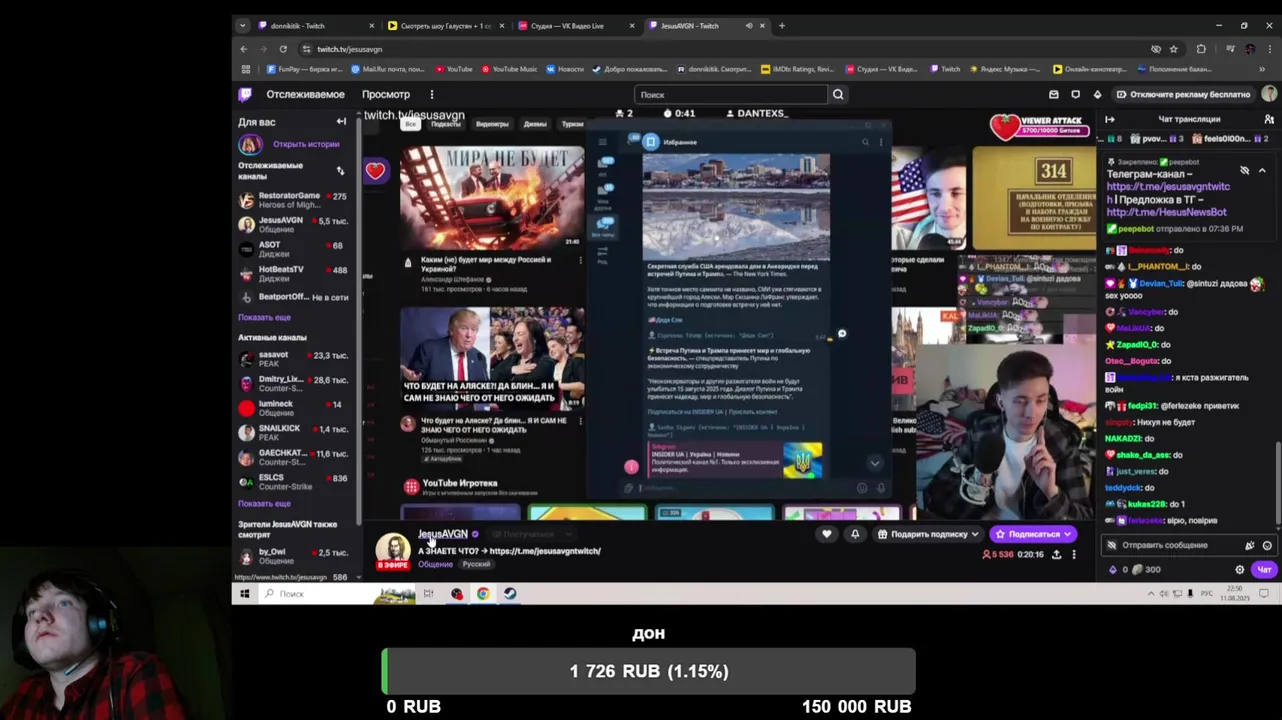The image size is (1282, 720).
Task: Collapse the pinned message with the chevron
Action: 1262,170
